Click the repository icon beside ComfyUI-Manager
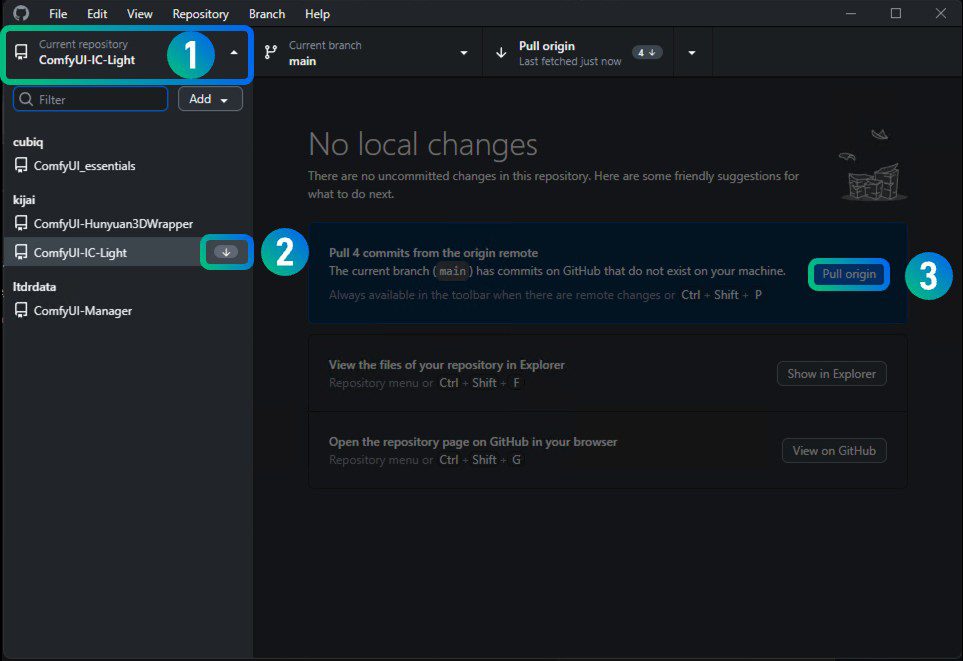The height and width of the screenshot is (661, 963). point(21,310)
